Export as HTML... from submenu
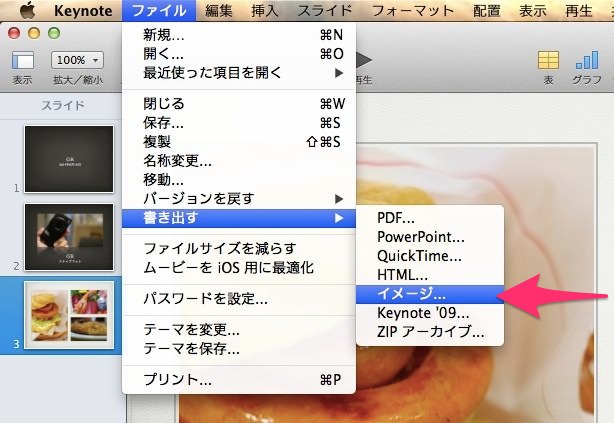 tap(430, 275)
